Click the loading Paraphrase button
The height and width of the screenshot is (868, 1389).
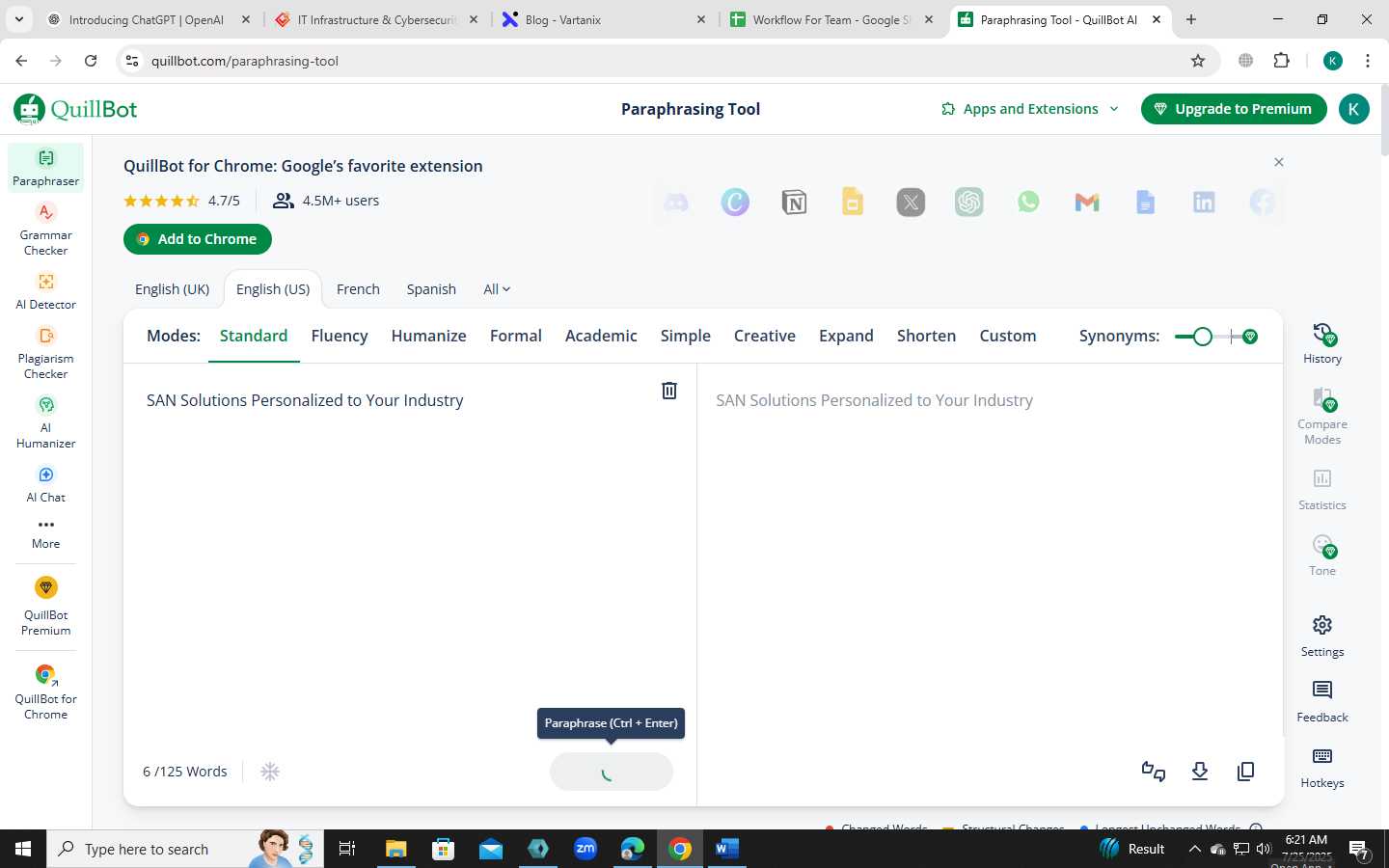[x=611, y=772]
